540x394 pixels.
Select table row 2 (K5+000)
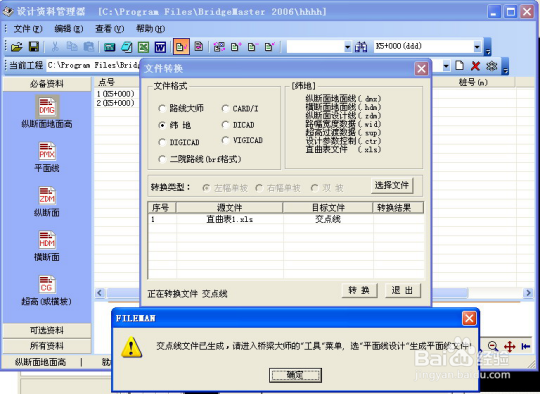tap(116, 103)
